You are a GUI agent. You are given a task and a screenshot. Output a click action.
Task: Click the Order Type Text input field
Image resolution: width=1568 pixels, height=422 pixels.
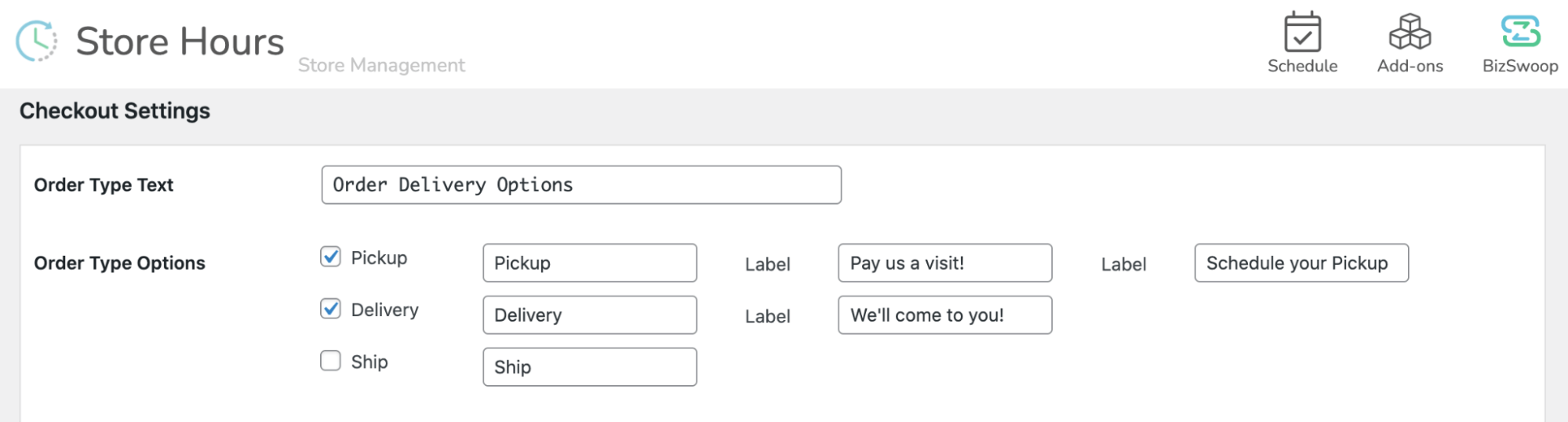pos(581,185)
